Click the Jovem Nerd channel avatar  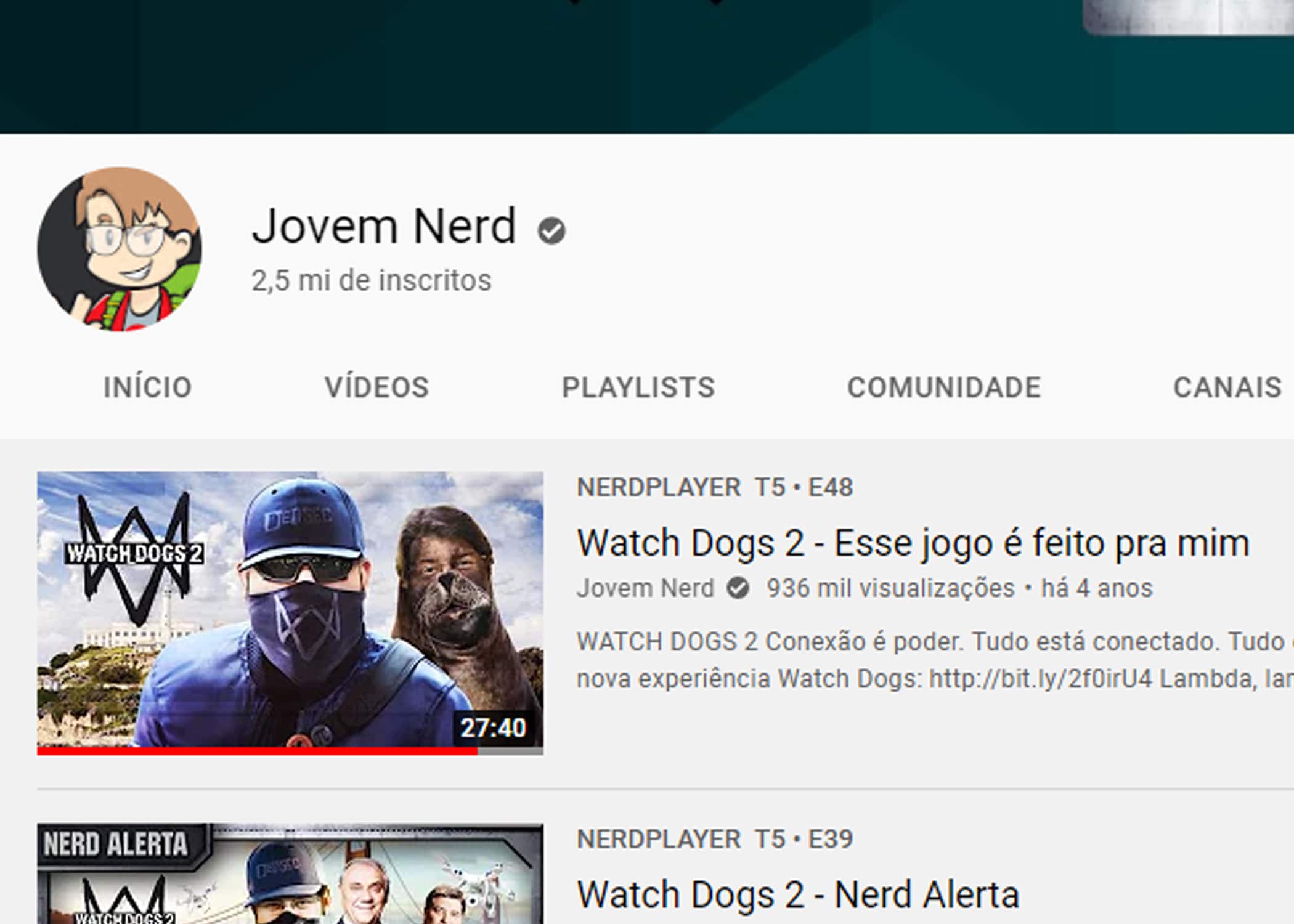pos(120,249)
